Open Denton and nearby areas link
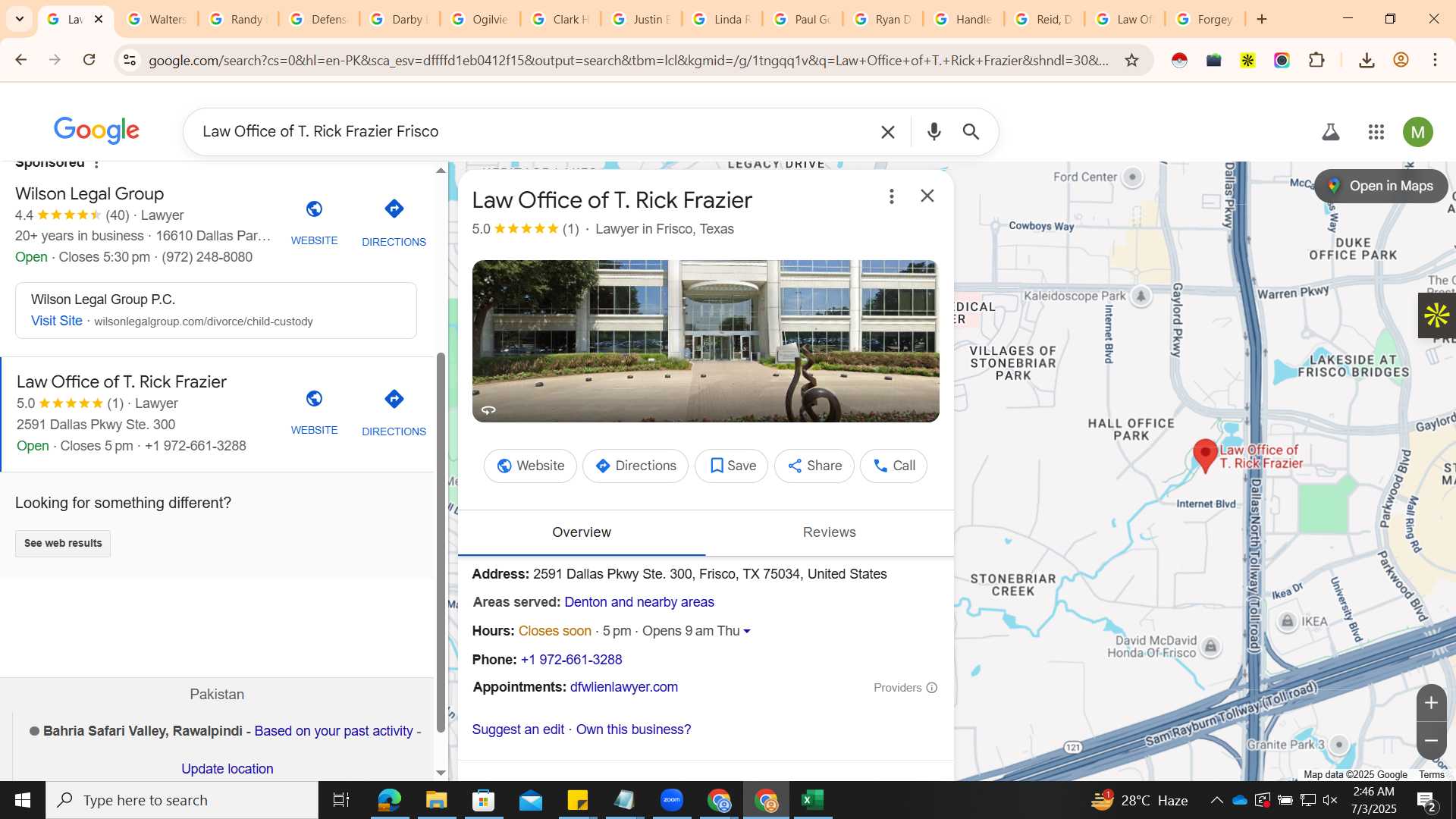Screen dimensions: 1456x819 pos(639,602)
